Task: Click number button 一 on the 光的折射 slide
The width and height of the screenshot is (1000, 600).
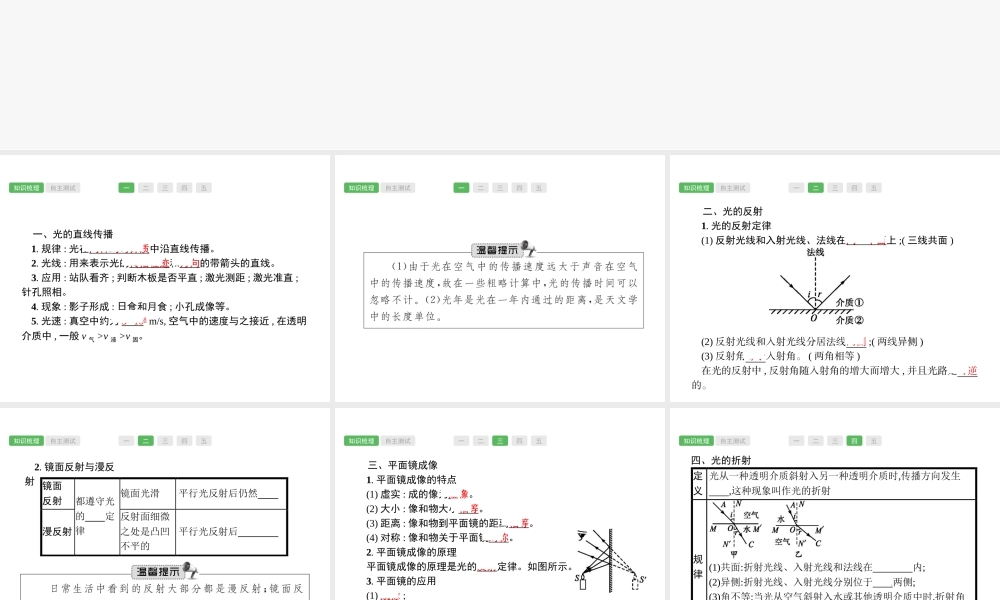Action: [796, 440]
